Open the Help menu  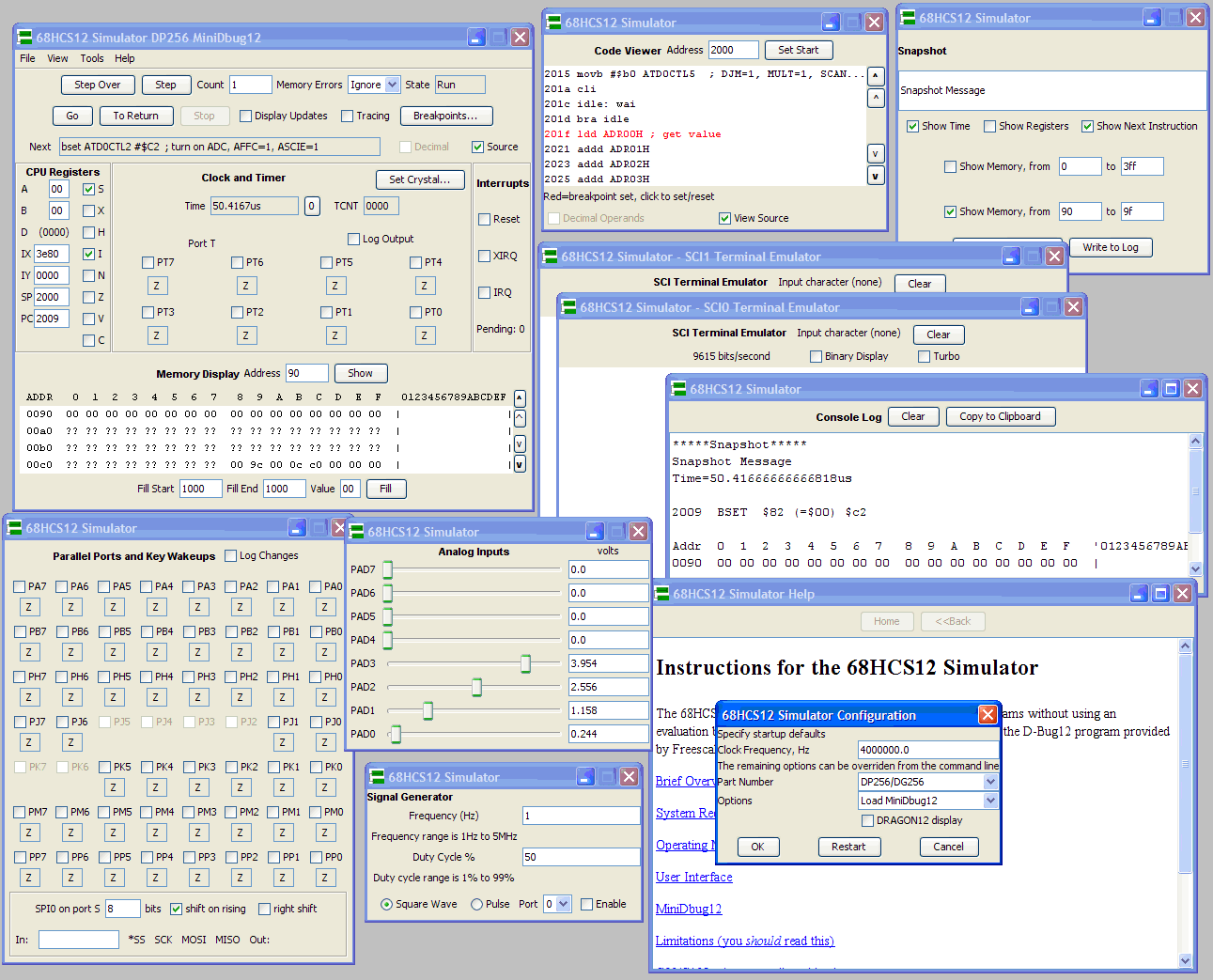125,58
